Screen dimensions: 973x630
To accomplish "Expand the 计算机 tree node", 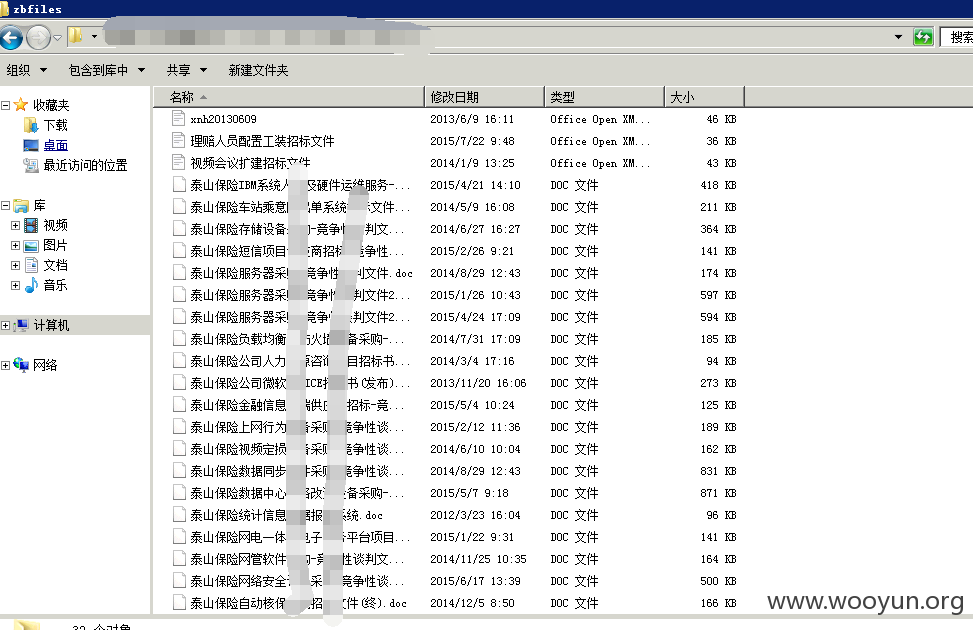I will 6,325.
